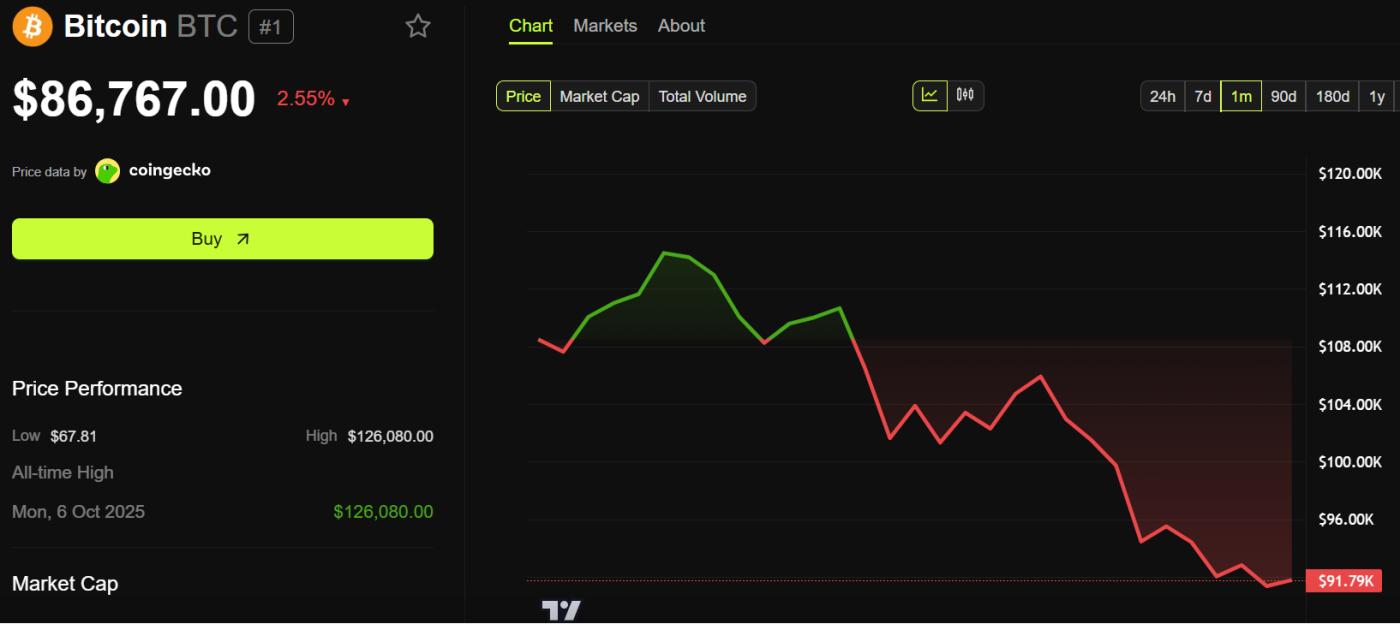
Task: Open the Markets tab
Action: coord(605,26)
